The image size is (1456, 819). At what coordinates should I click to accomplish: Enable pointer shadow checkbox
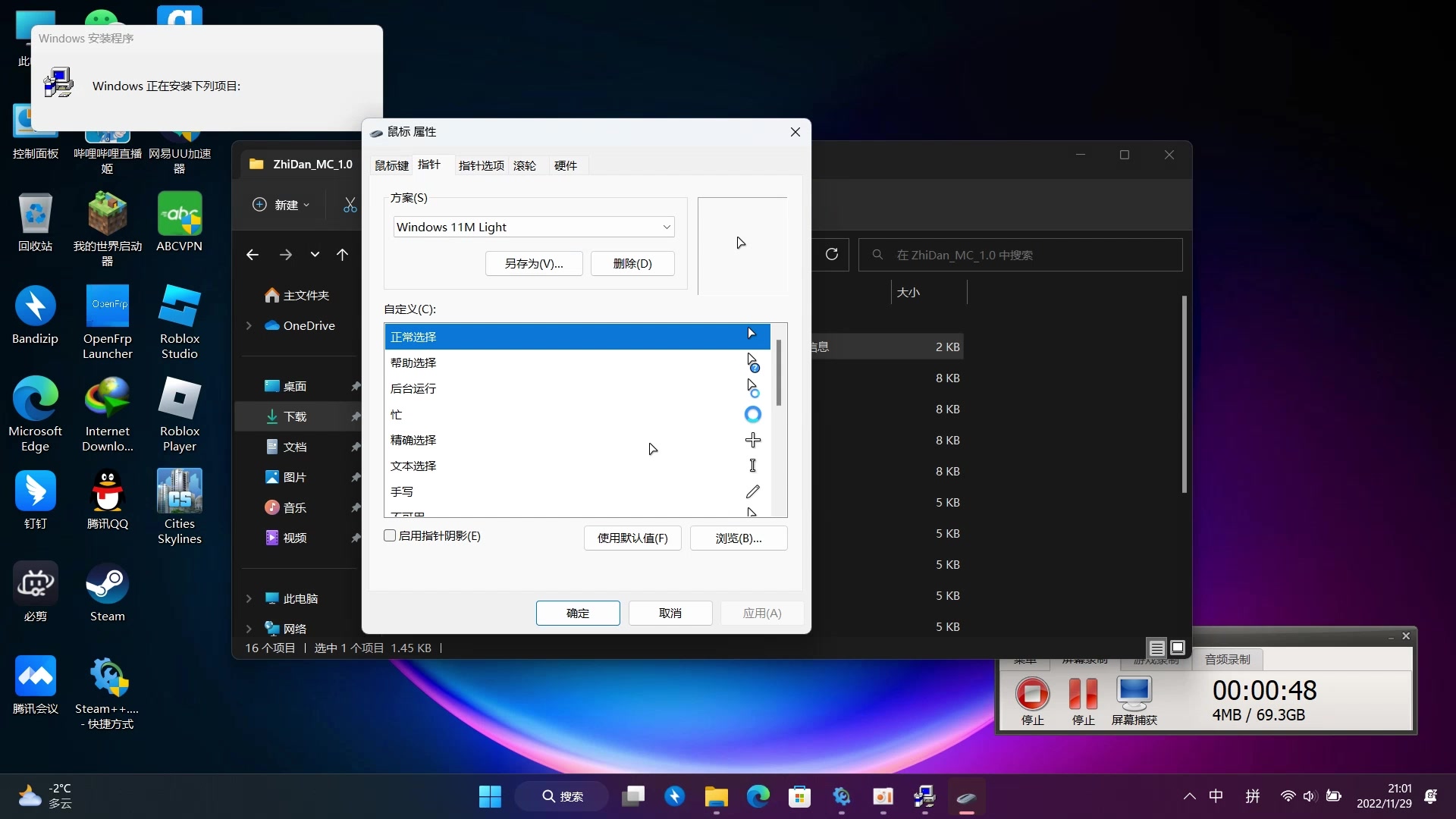[390, 536]
